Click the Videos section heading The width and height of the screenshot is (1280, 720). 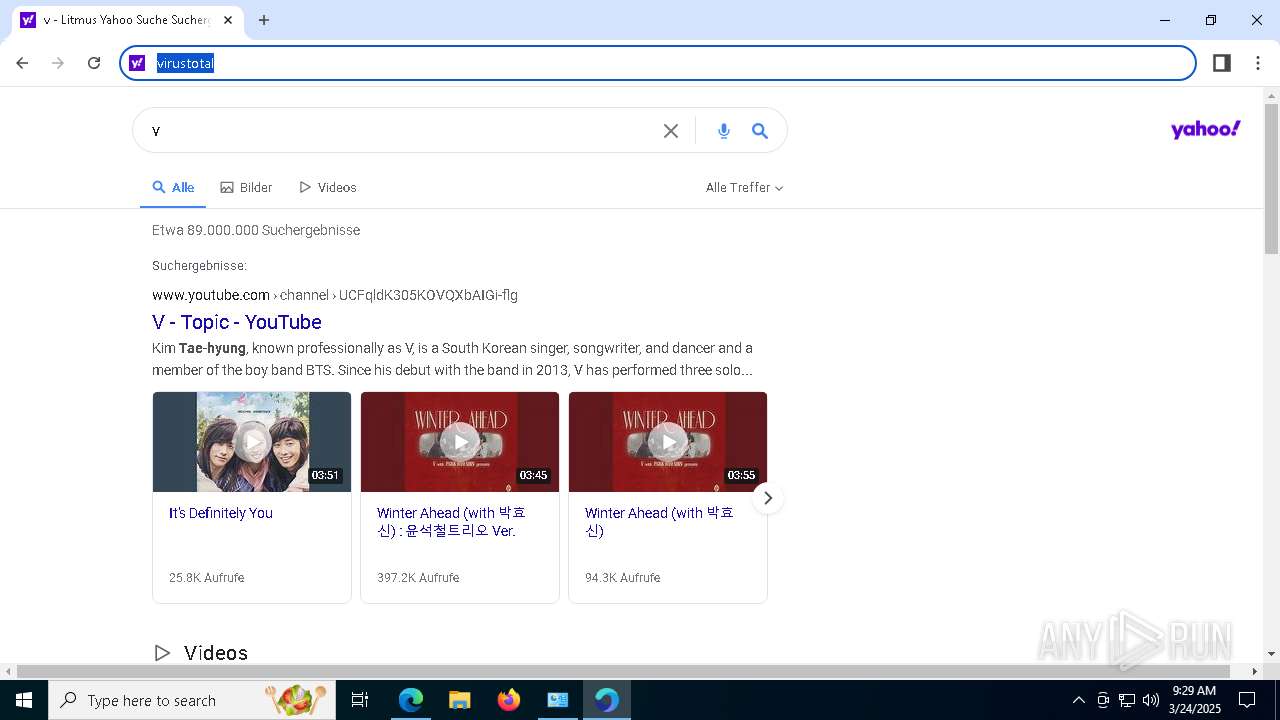click(x=216, y=653)
